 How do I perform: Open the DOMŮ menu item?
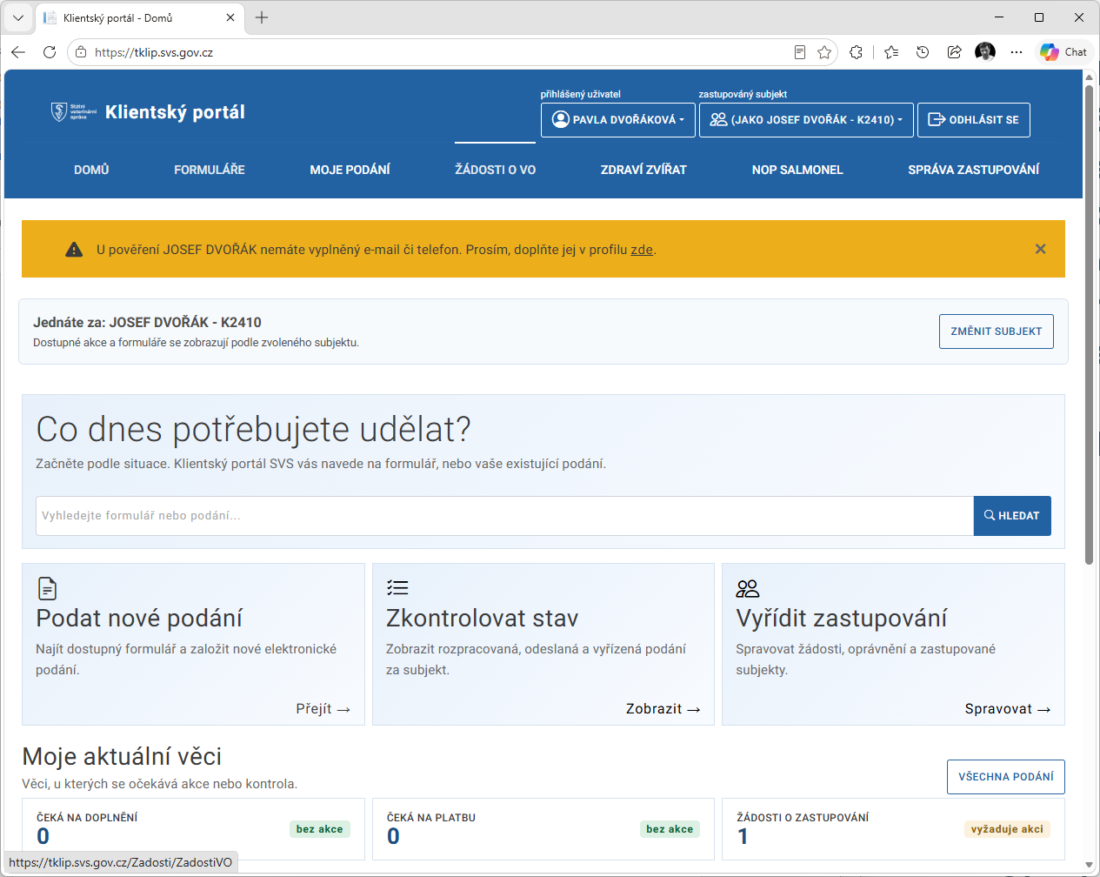91,170
